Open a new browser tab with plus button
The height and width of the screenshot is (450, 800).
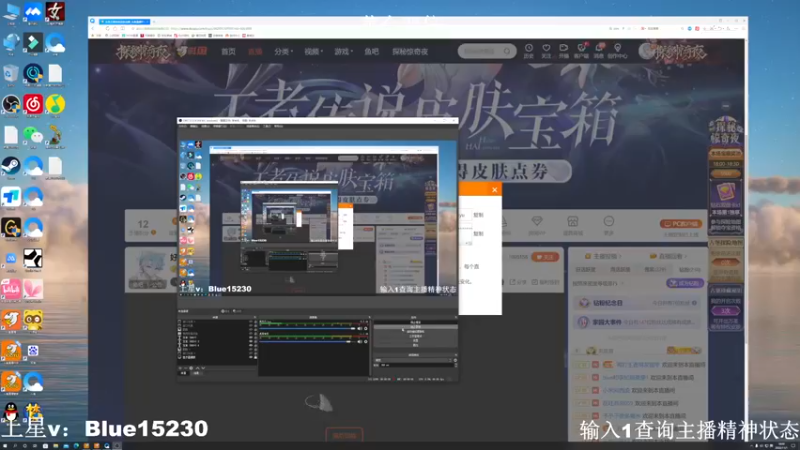[154, 21]
